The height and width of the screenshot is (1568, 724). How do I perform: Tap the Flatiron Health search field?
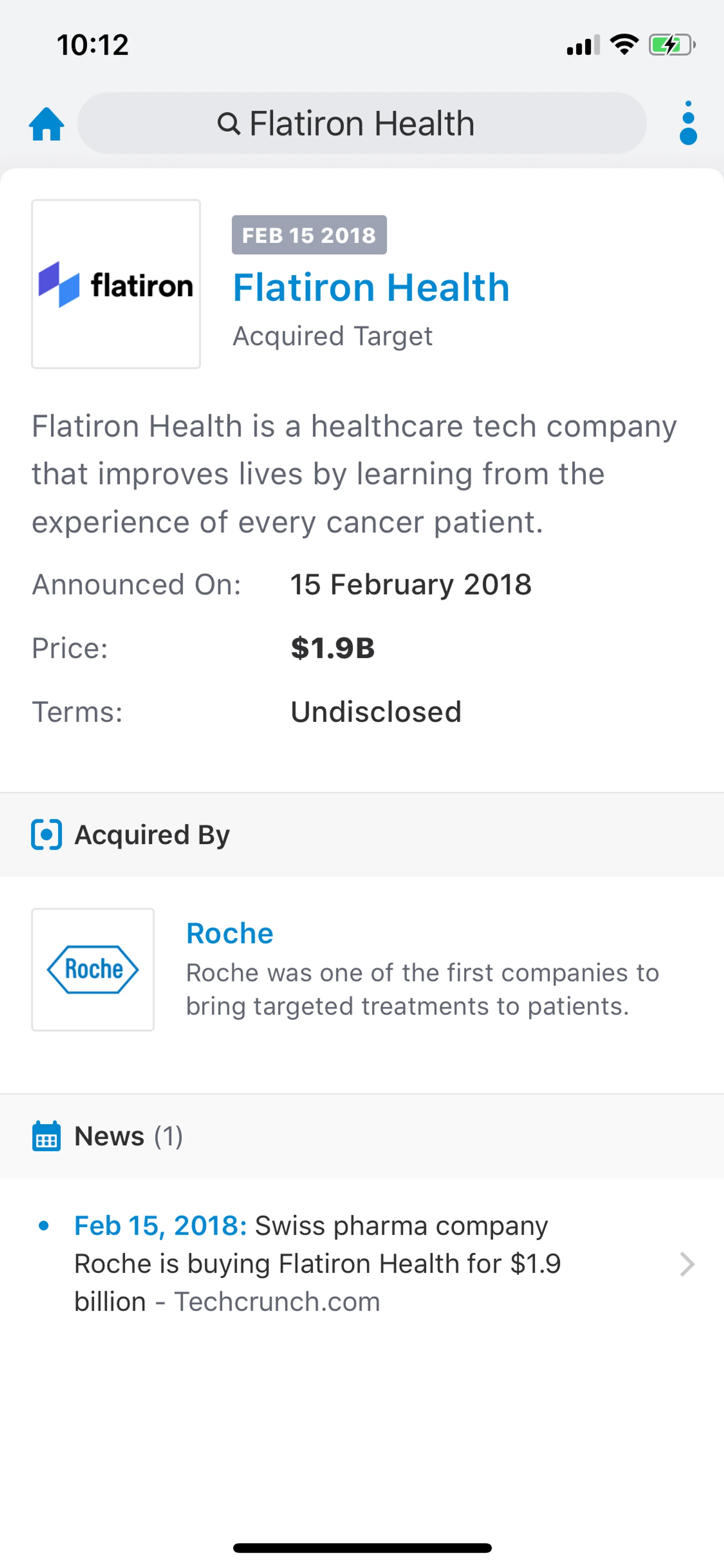361,124
